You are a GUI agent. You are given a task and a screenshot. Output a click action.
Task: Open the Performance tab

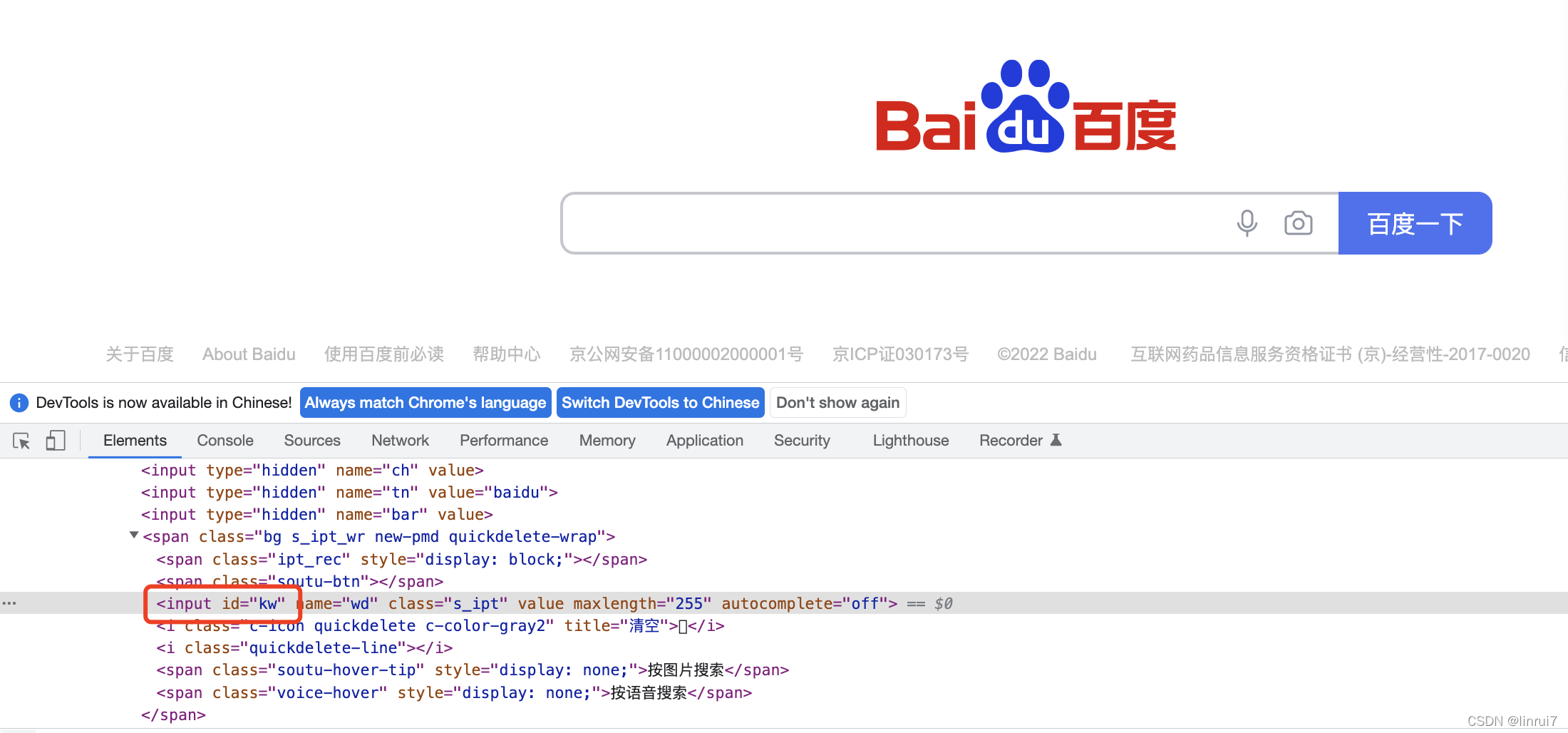tap(504, 441)
